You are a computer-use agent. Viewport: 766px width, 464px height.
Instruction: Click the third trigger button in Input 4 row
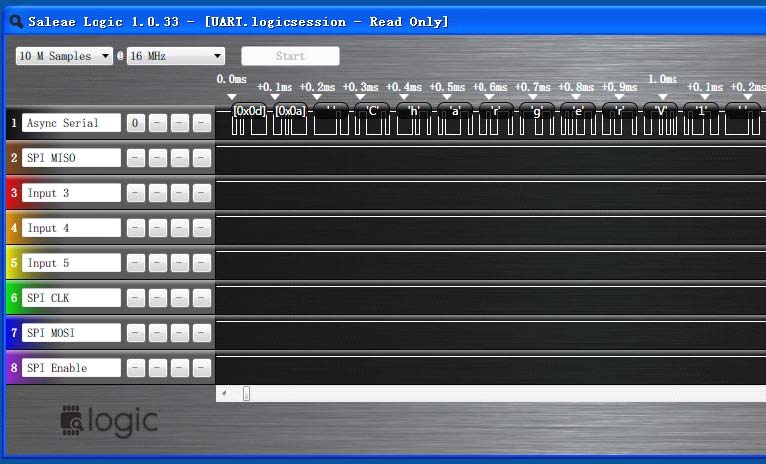coord(180,228)
